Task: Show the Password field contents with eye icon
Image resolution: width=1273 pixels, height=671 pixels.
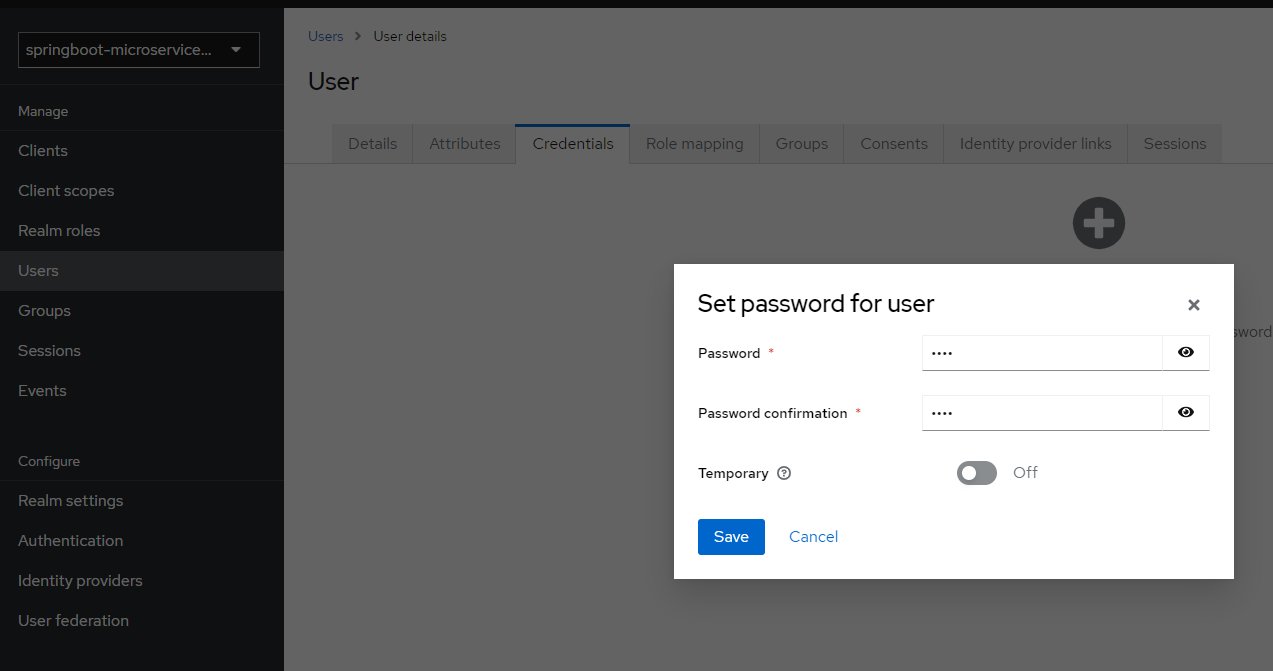Action: point(1186,353)
